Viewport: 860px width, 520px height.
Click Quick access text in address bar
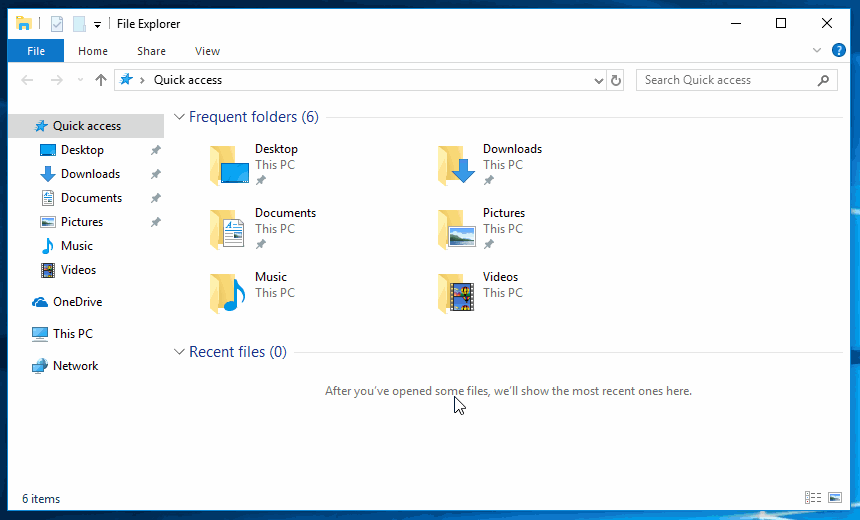tap(188, 80)
